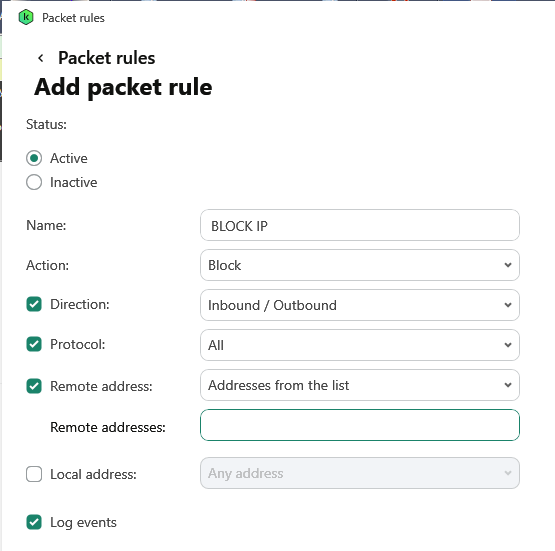
Task: Select the Active status radio button
Action: (x=34, y=158)
